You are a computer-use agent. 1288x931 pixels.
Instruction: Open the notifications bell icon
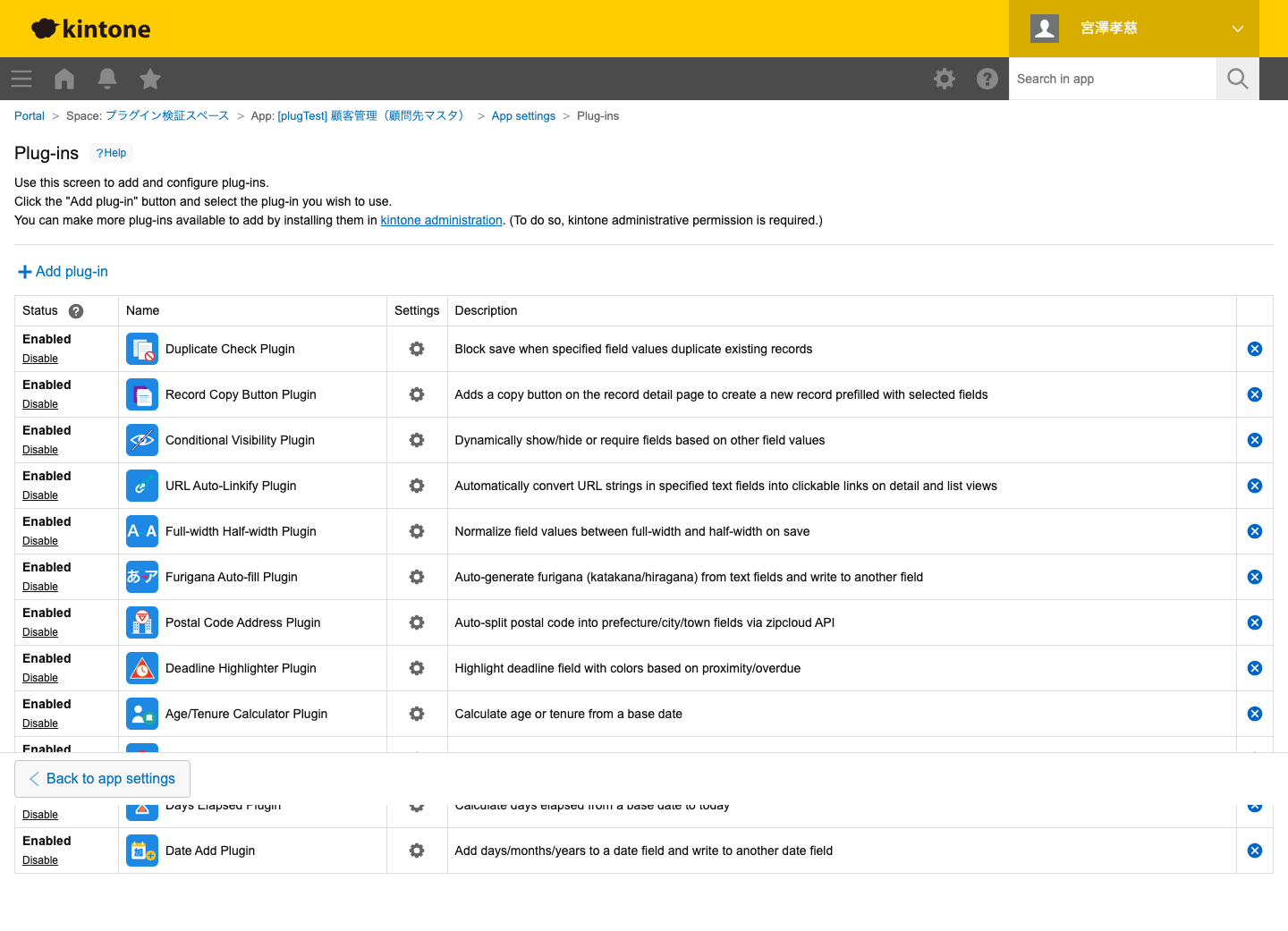click(x=107, y=79)
